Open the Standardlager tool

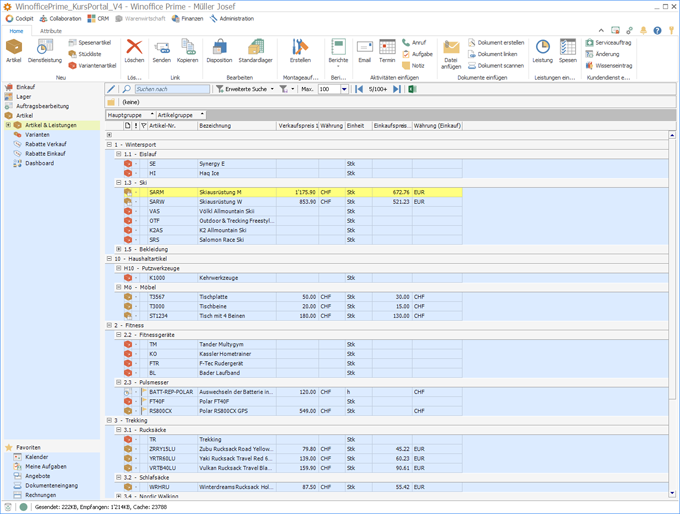click(255, 51)
